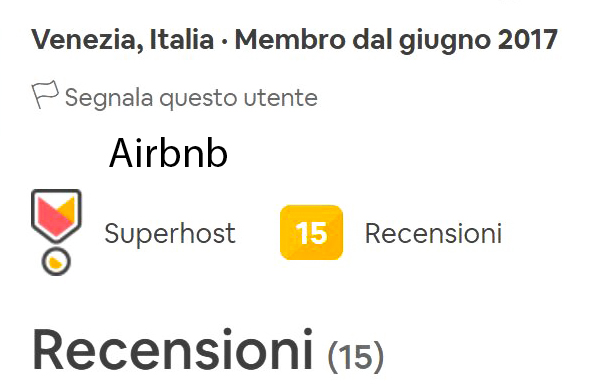Select the medal circle below the Superhost badge
The width and height of the screenshot is (591, 384).
click(56, 262)
